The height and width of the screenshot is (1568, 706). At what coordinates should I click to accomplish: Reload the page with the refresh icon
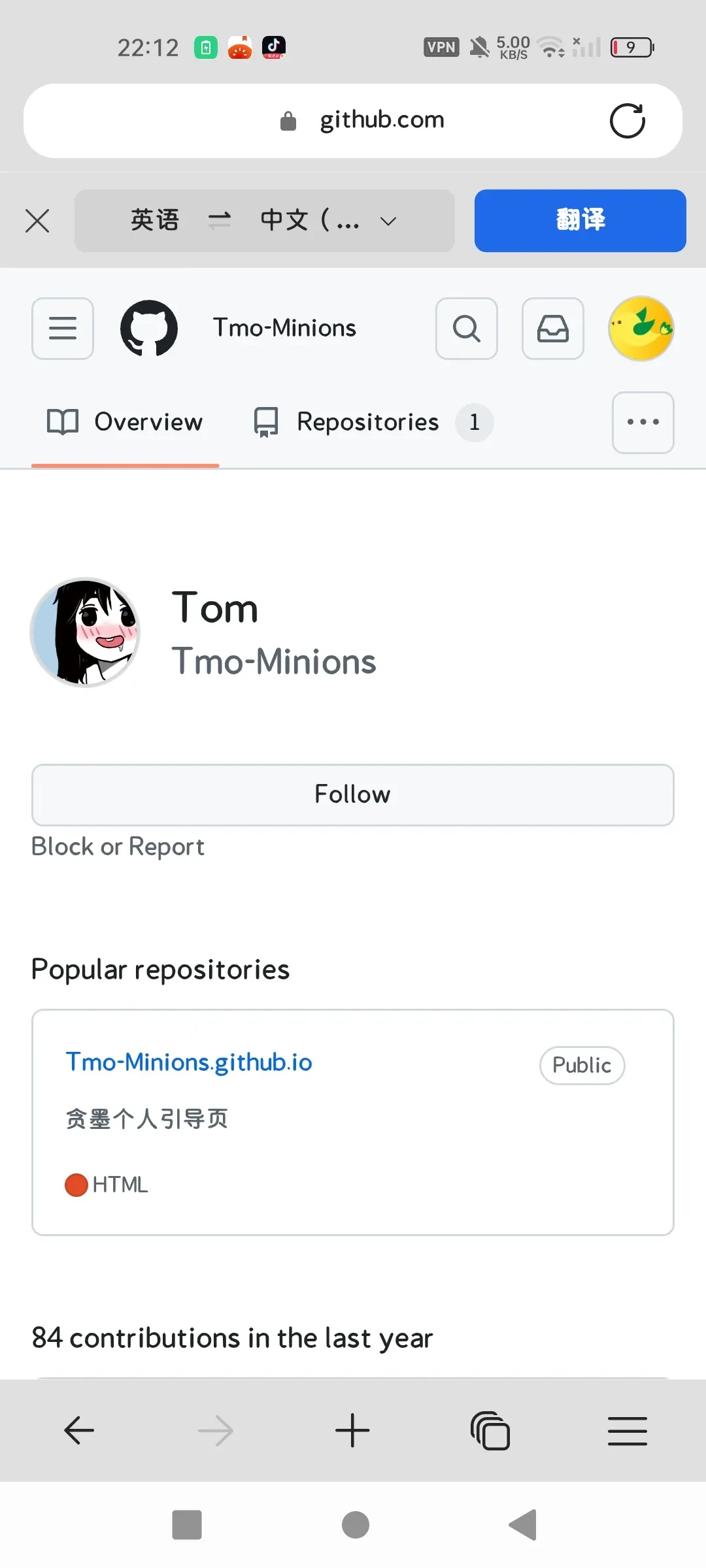(628, 121)
